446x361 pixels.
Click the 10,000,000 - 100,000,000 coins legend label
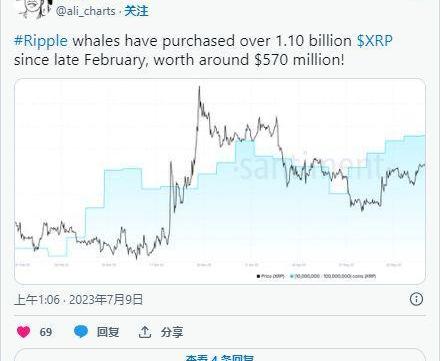(335, 276)
